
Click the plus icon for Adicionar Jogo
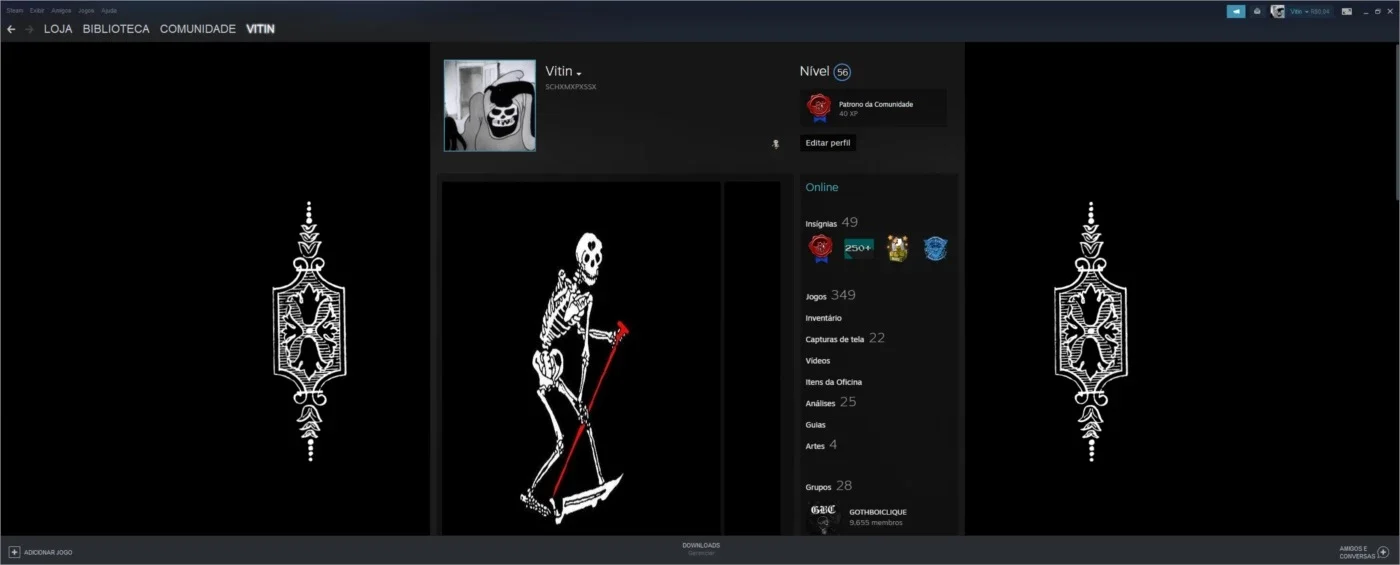pyautogui.click(x=14, y=552)
